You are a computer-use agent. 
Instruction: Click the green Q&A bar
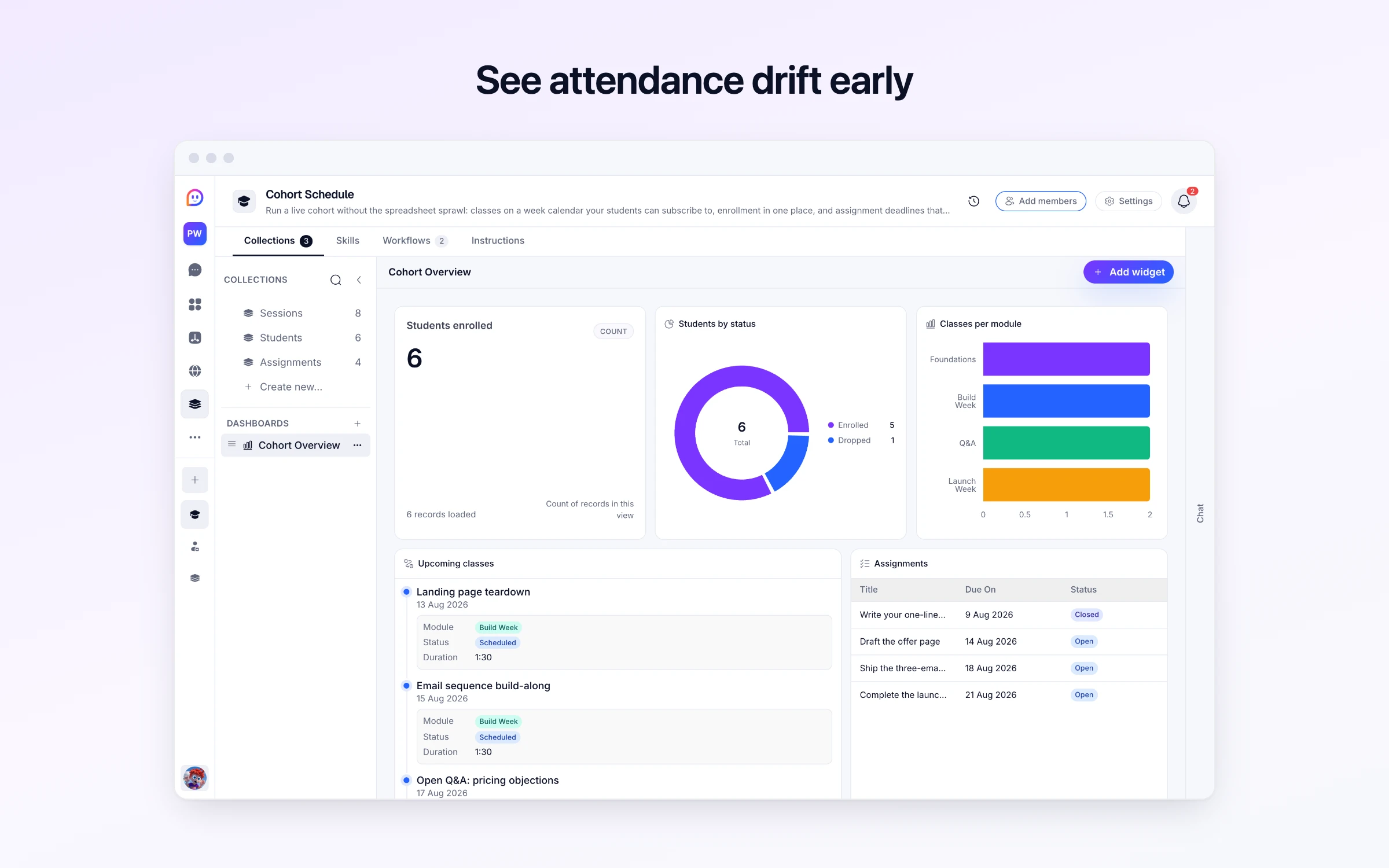pos(1066,443)
